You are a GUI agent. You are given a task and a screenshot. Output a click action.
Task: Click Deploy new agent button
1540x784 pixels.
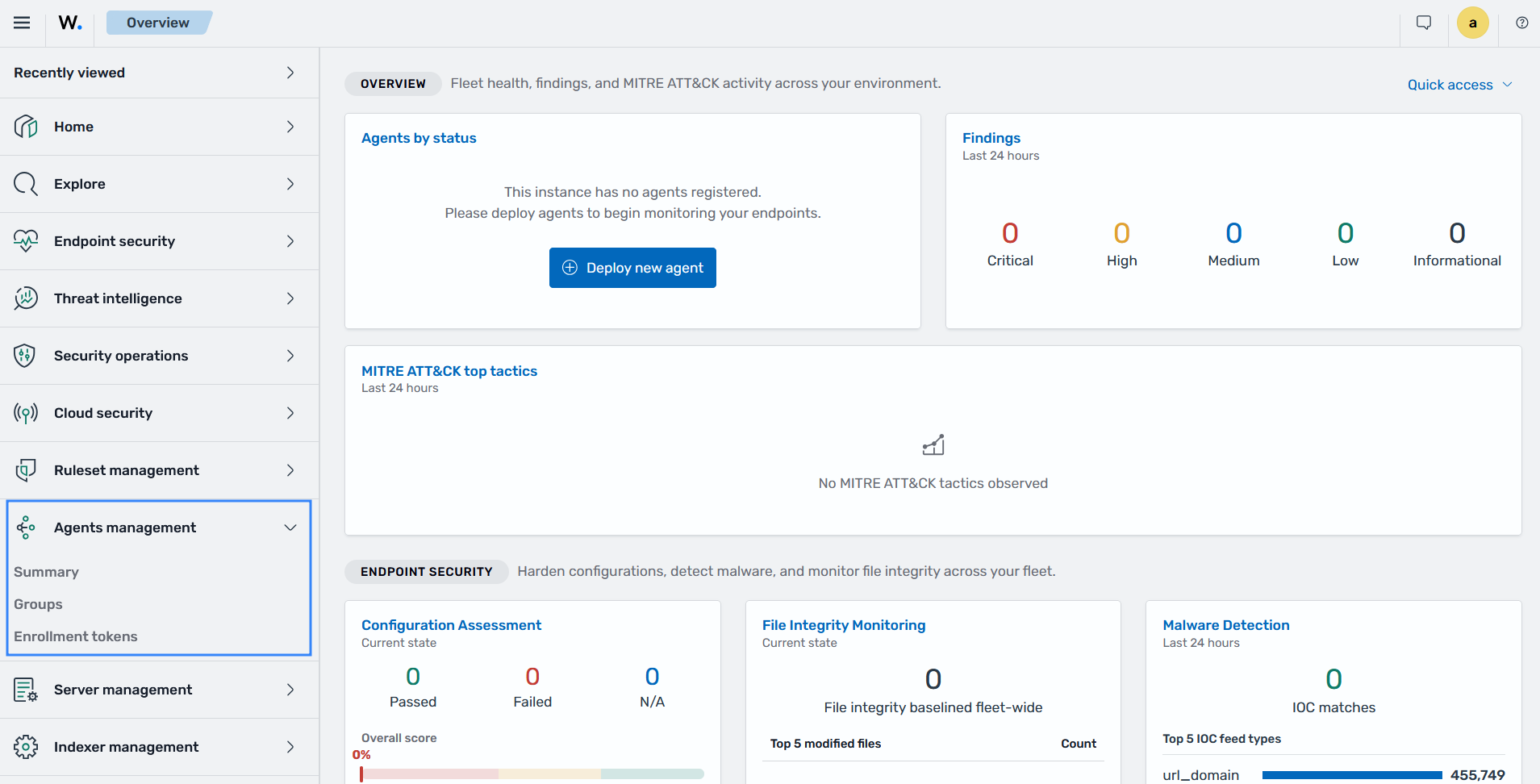pyautogui.click(x=632, y=268)
